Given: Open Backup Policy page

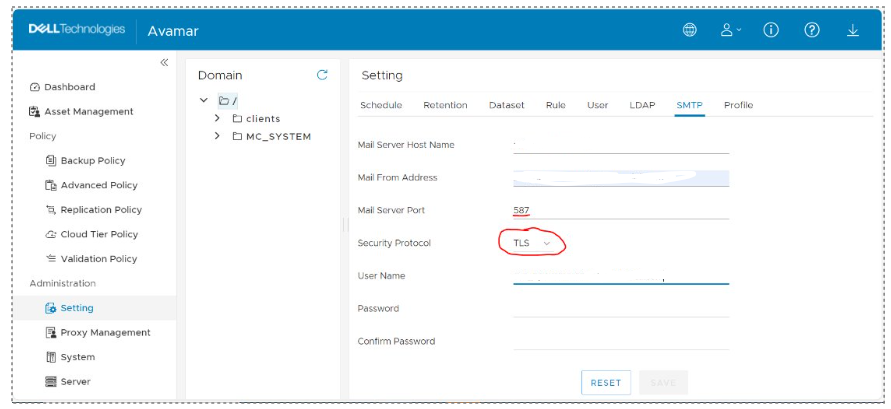Looking at the screenshot, I should point(93,160).
